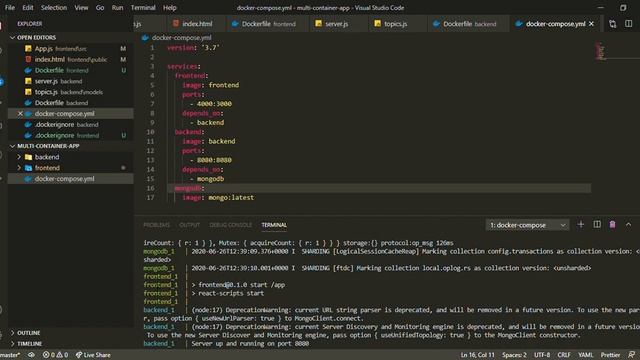Select .dockerignore frontend in open editors
The height and width of the screenshot is (360, 640).
pyautogui.click(x=71, y=135)
